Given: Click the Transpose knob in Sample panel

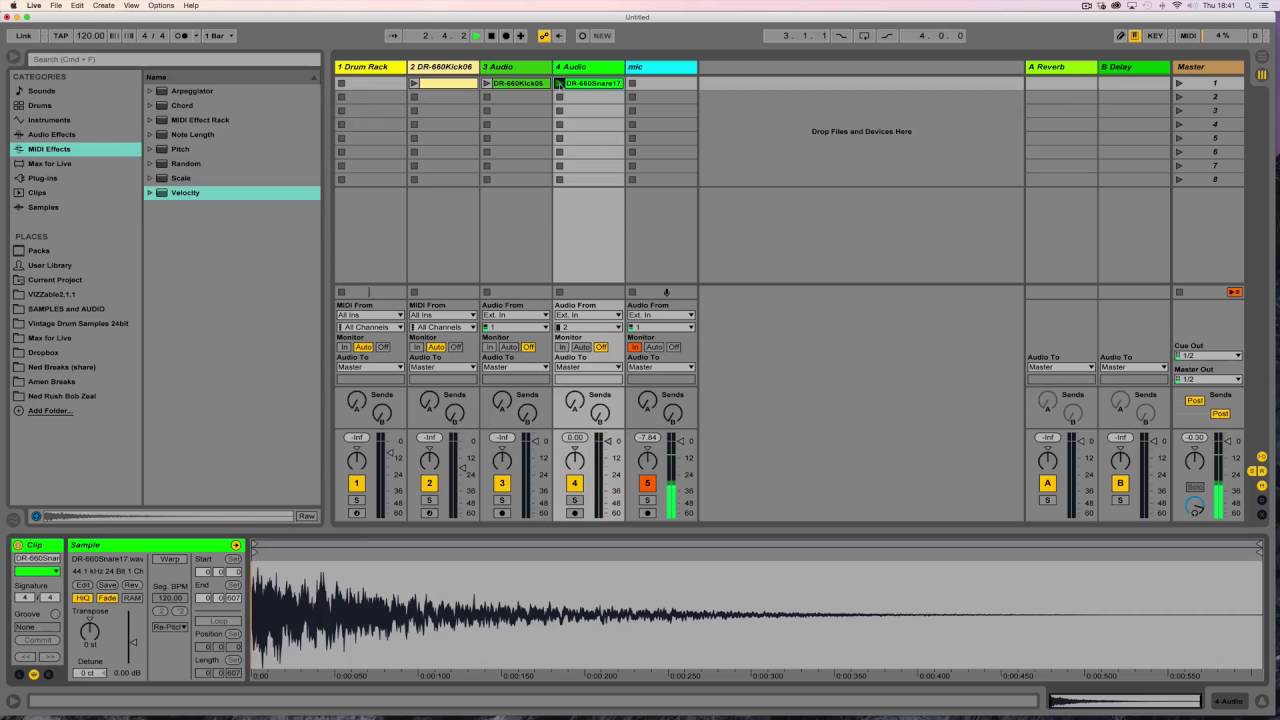Looking at the screenshot, I should coord(90,630).
